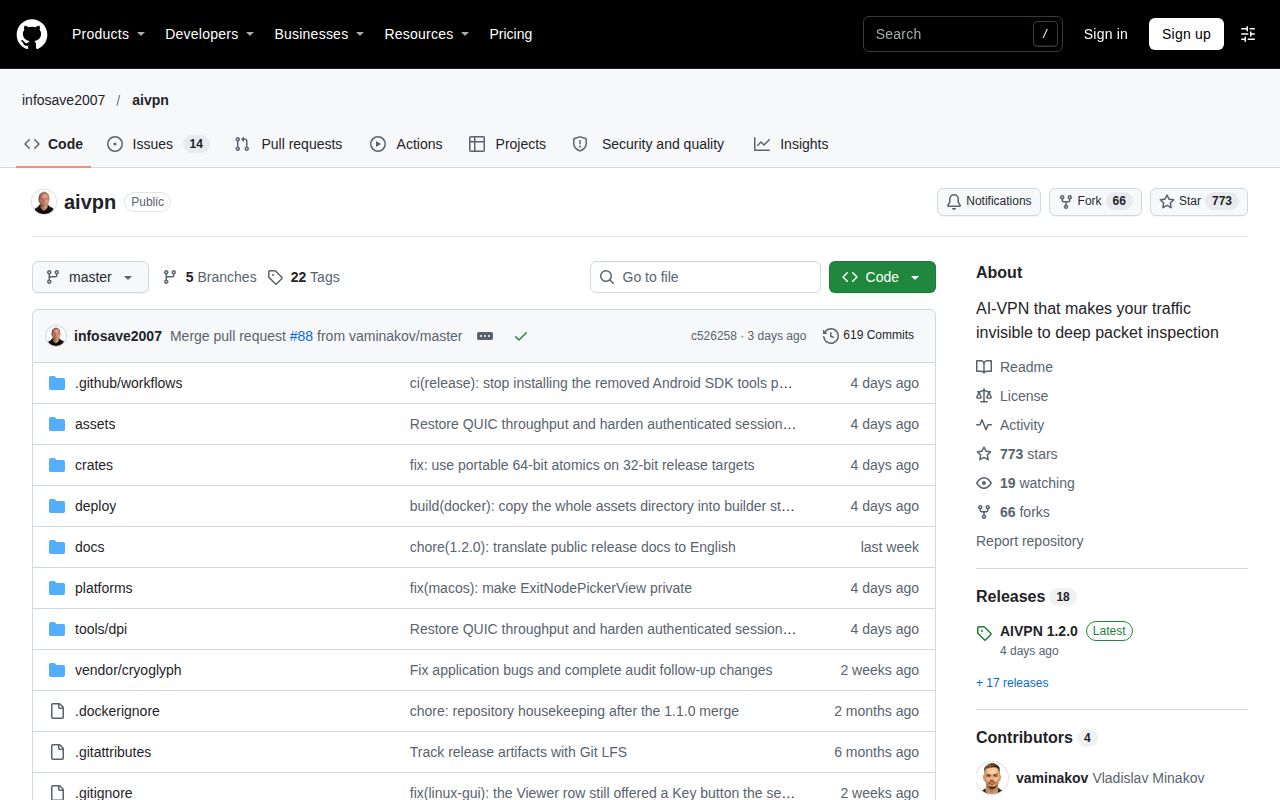Open the Products dropdown menu
Image resolution: width=1280 pixels, height=800 pixels.
coord(108,34)
